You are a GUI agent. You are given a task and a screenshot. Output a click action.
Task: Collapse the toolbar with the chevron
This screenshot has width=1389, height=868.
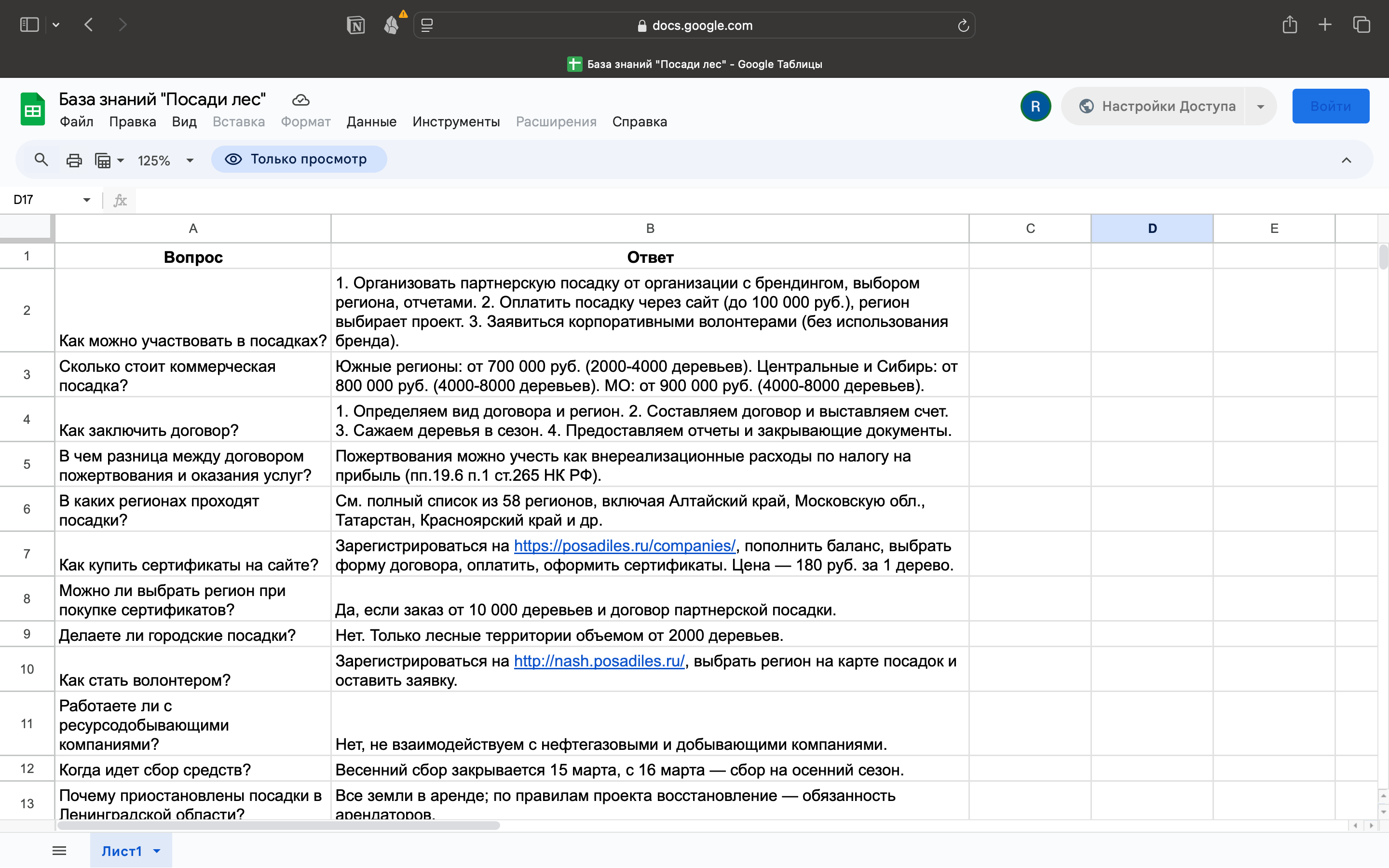pyautogui.click(x=1346, y=160)
